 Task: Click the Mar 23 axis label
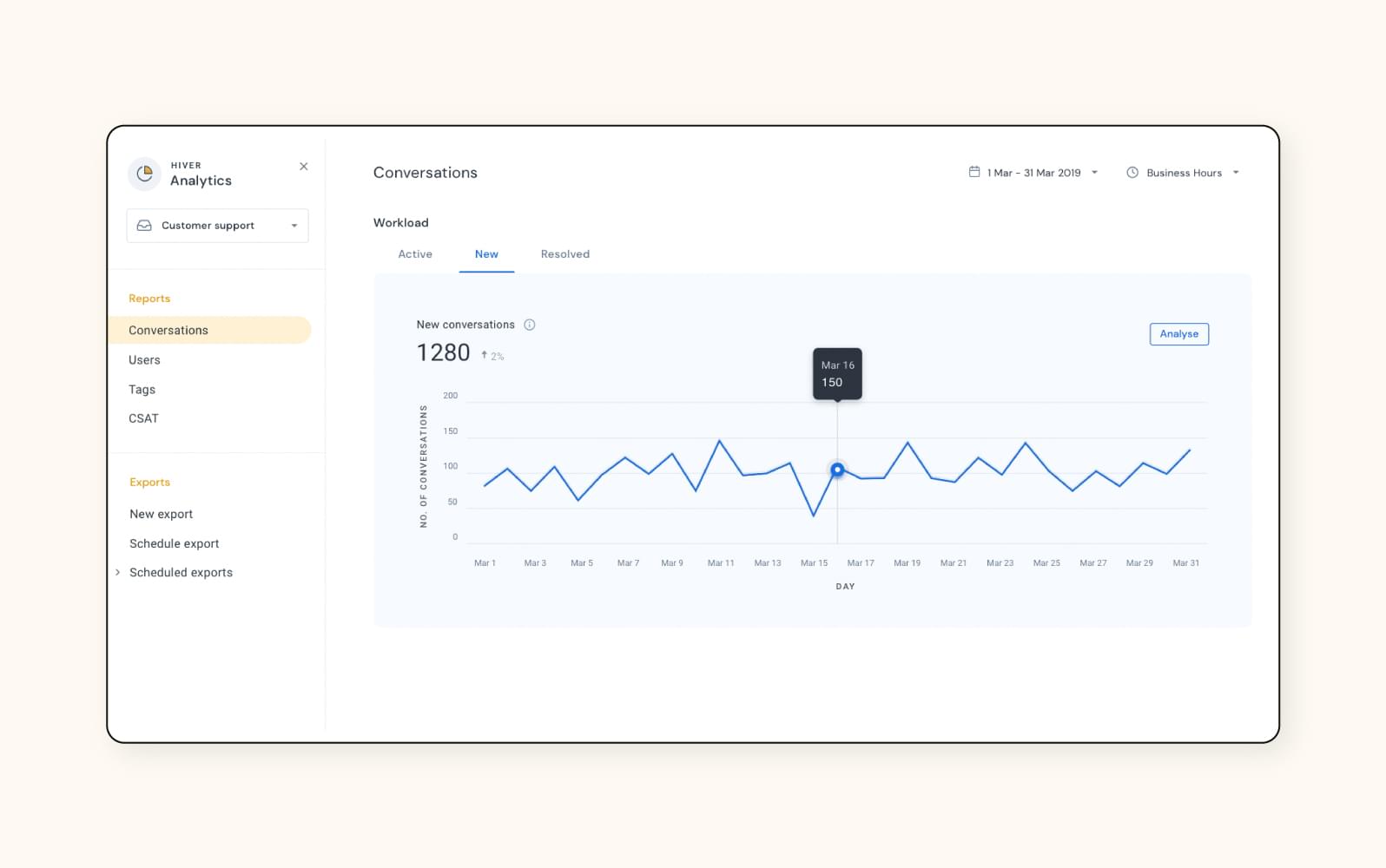[x=1000, y=563]
